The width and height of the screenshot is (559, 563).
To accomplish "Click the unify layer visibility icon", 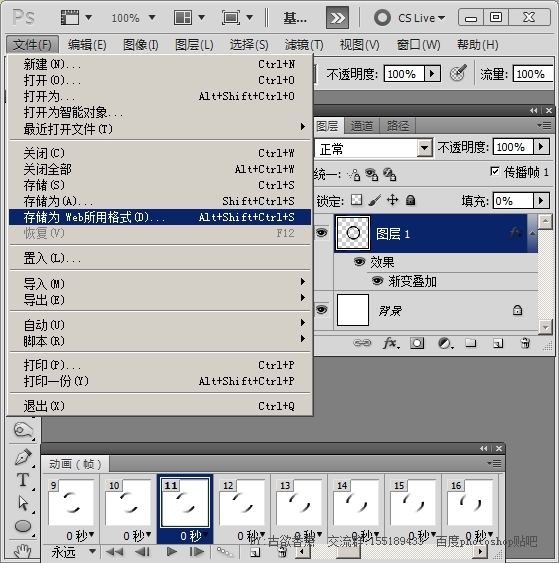I will click(x=371, y=175).
